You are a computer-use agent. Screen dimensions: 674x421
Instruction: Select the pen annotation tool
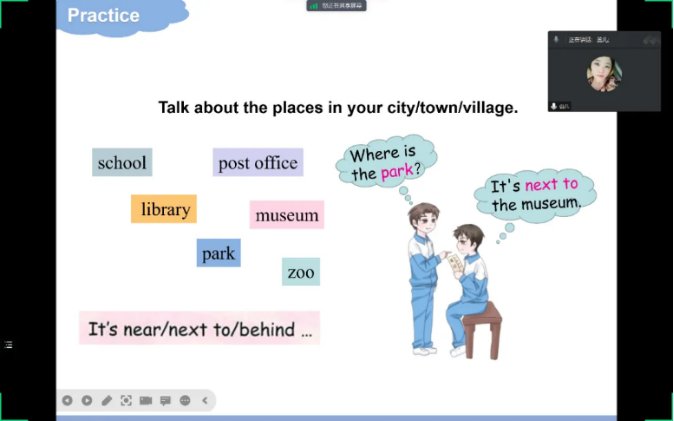[x=107, y=400]
